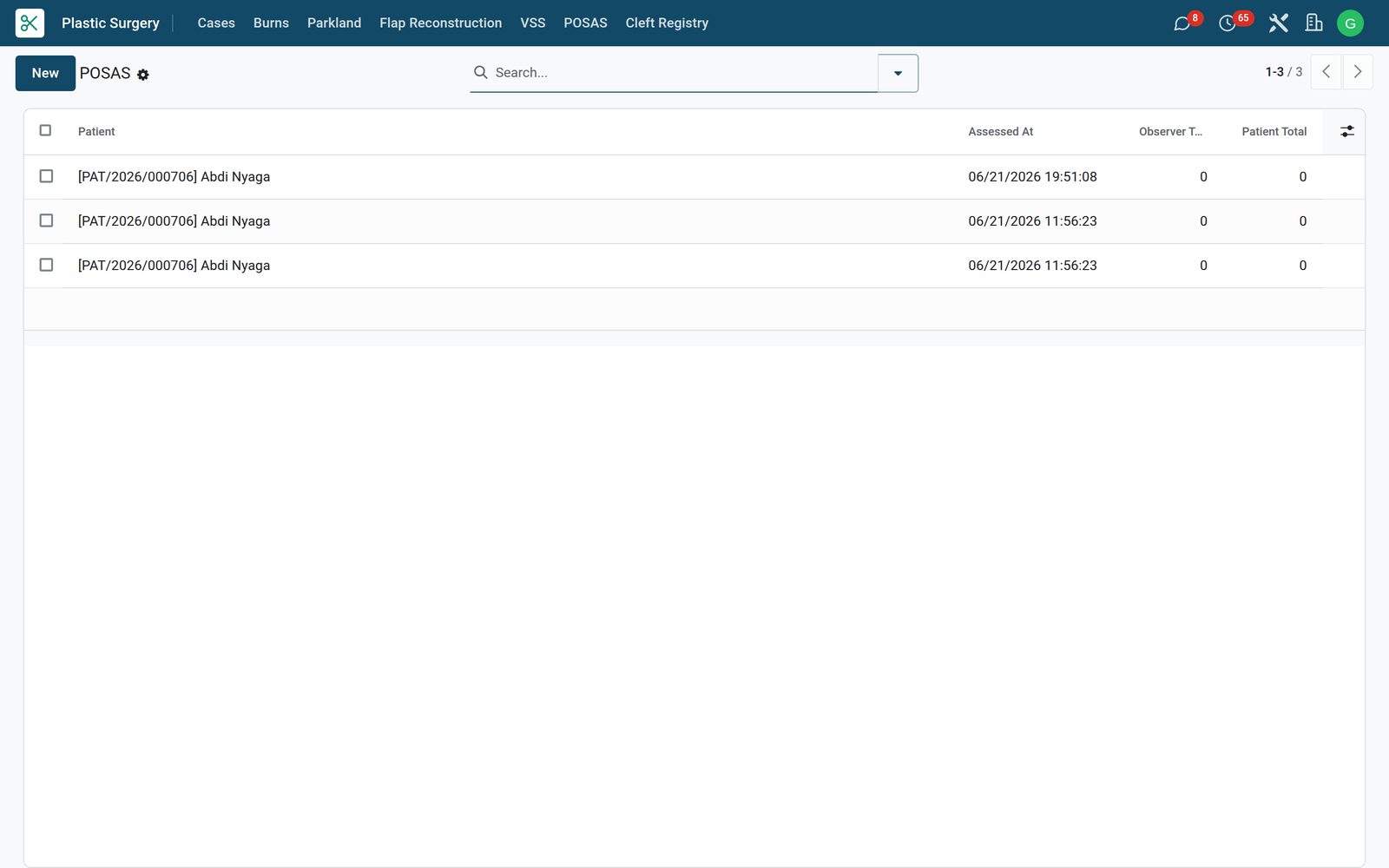Viewport: 1389px width, 868px height.
Task: Open the Flap Reconstruction menu
Action: (x=440, y=23)
